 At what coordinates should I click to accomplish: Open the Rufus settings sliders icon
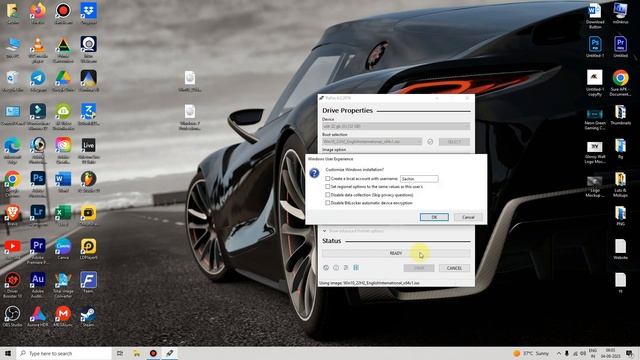point(346,268)
